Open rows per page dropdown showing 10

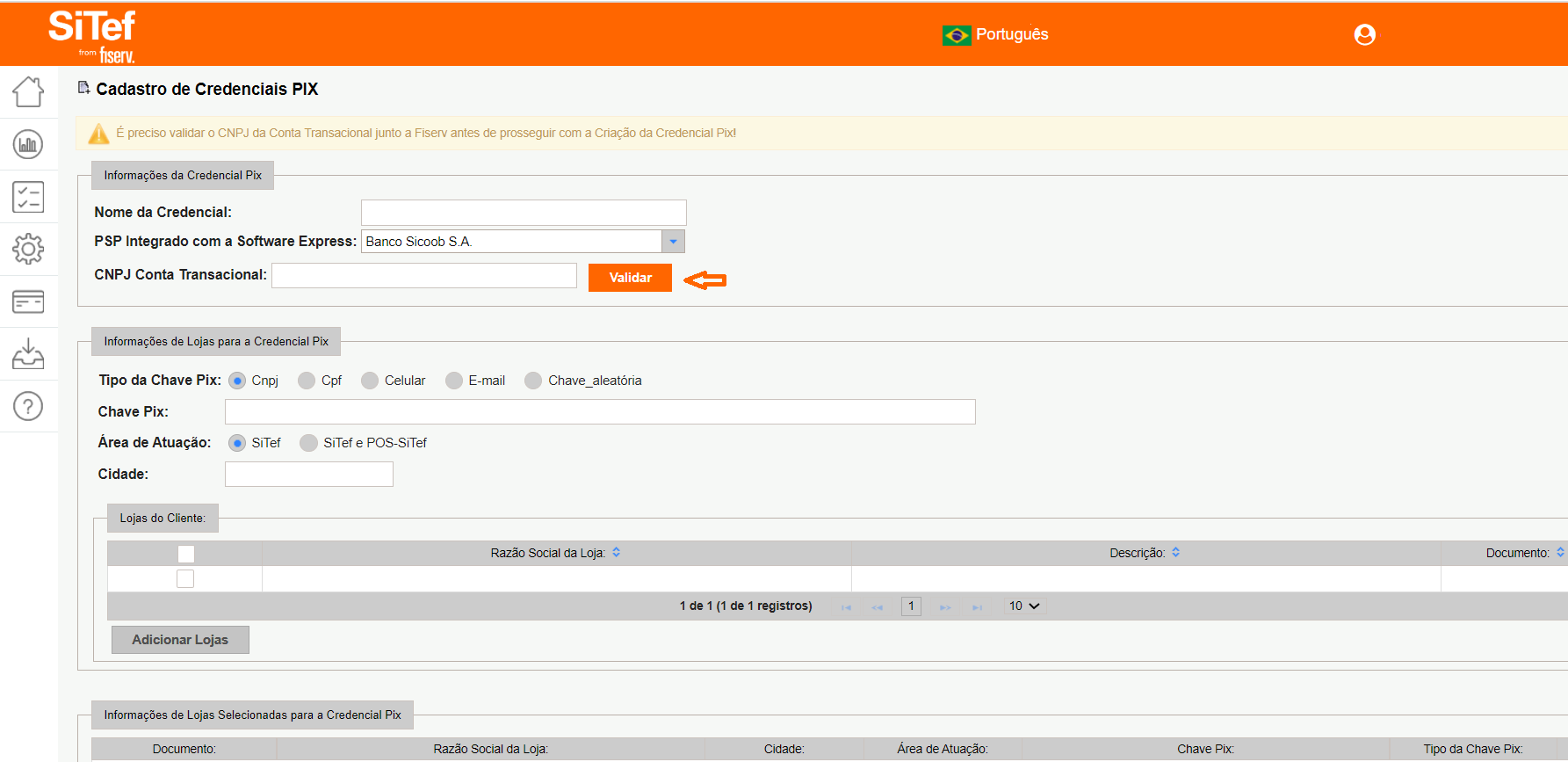(1024, 606)
